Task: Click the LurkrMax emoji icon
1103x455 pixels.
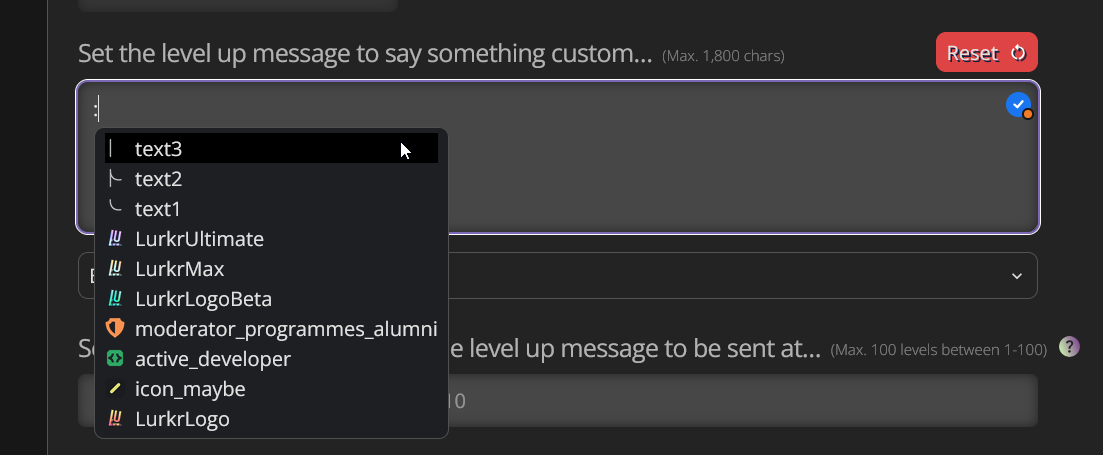Action: point(115,269)
